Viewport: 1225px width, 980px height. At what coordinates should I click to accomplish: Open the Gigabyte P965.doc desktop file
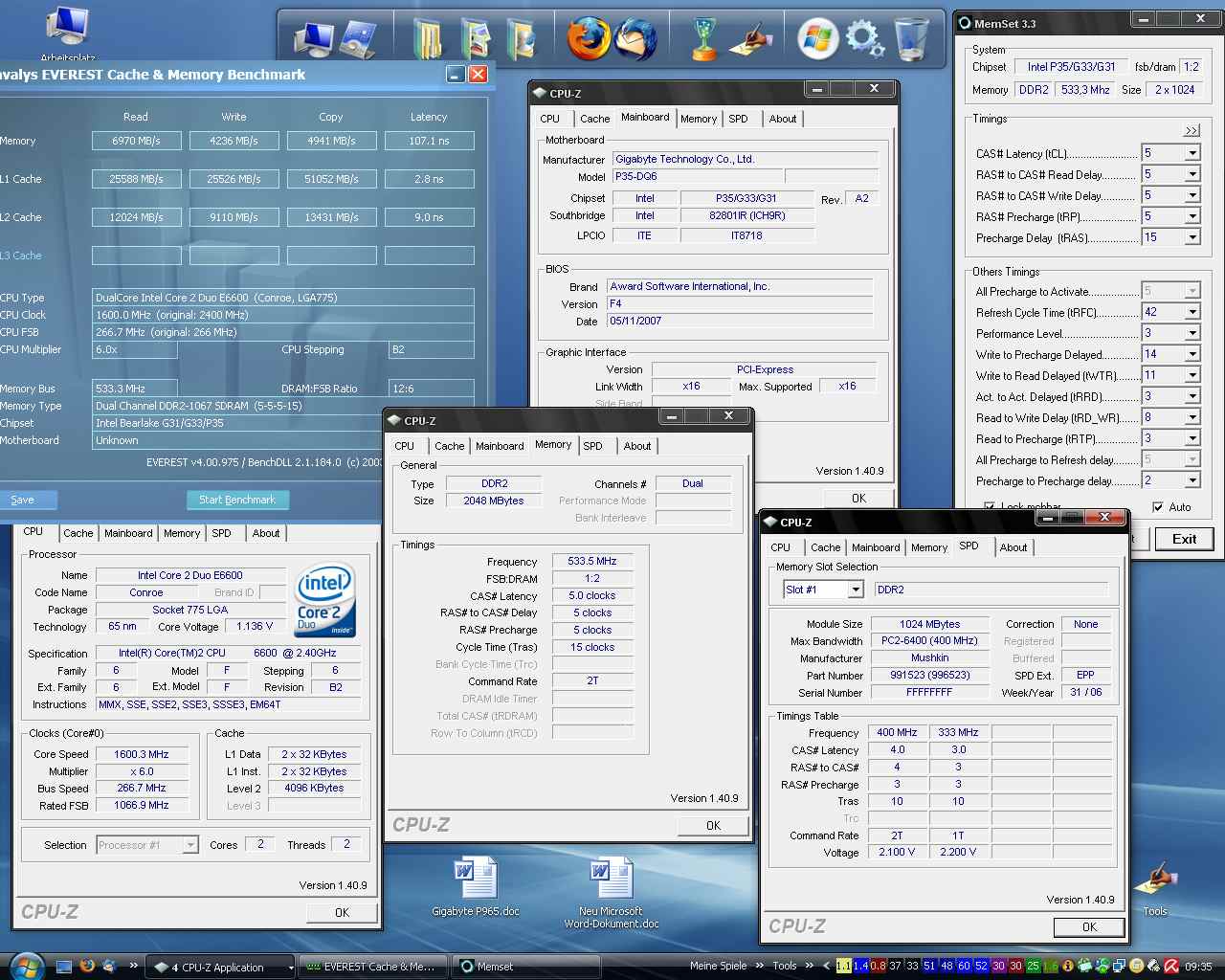[x=476, y=886]
